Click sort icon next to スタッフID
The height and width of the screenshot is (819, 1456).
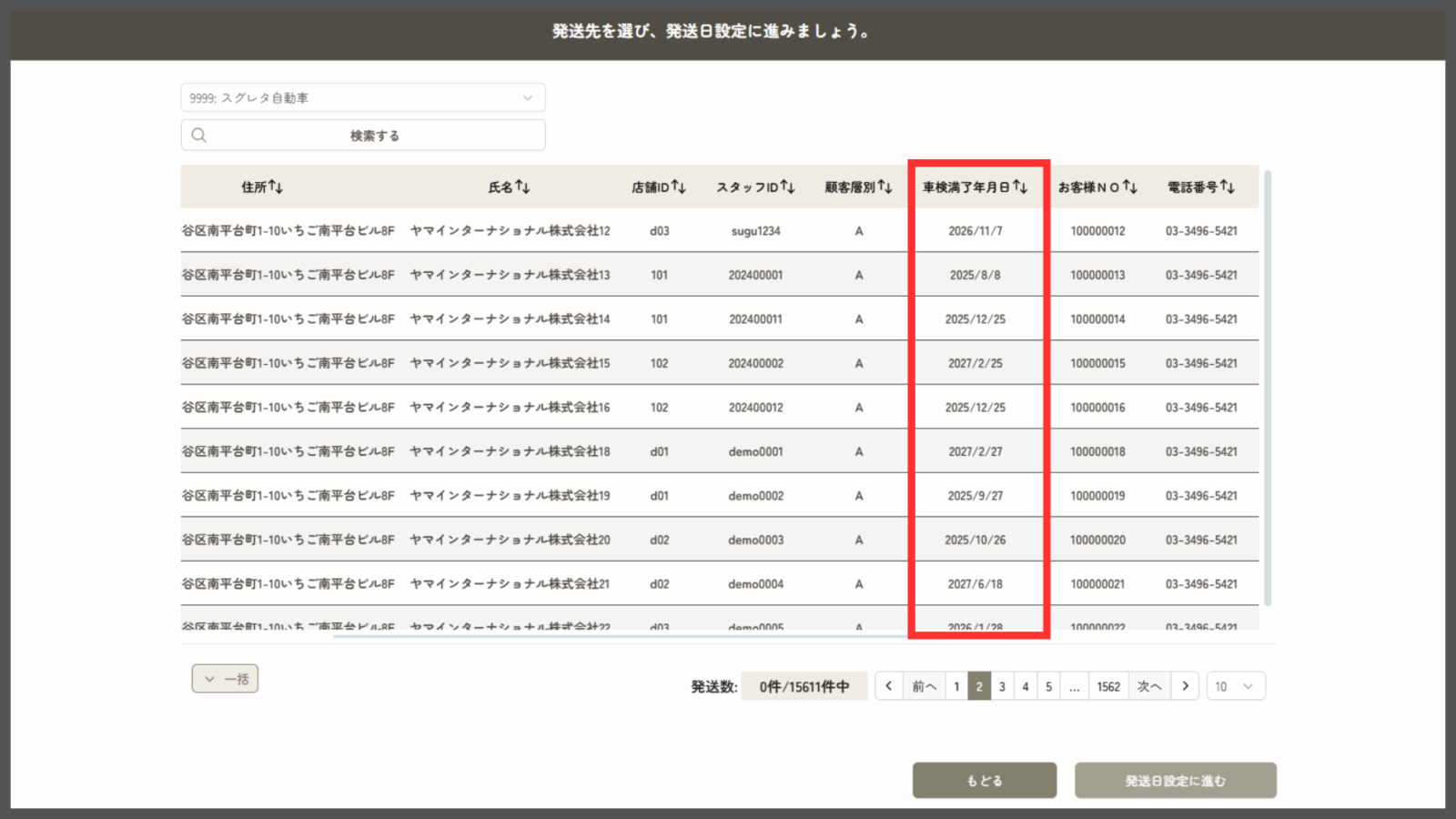click(x=788, y=187)
